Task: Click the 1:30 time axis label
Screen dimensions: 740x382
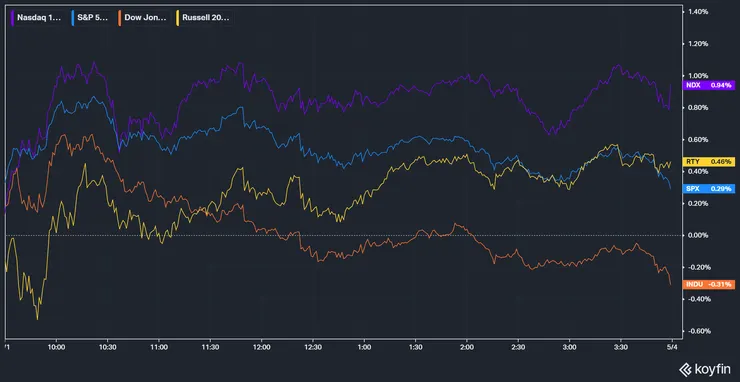Action: pos(416,347)
